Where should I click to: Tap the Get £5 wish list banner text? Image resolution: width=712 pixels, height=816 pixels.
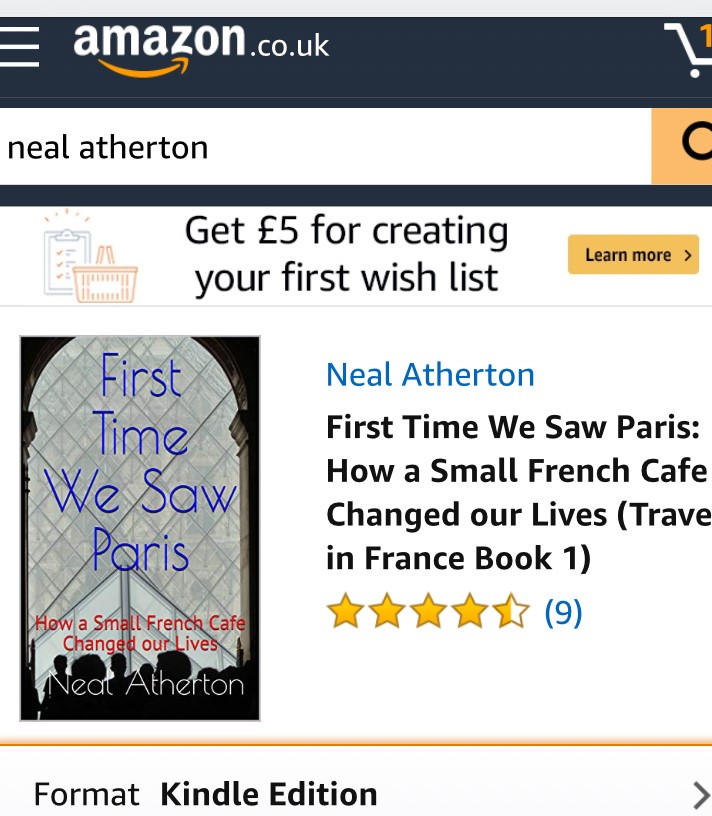point(347,254)
